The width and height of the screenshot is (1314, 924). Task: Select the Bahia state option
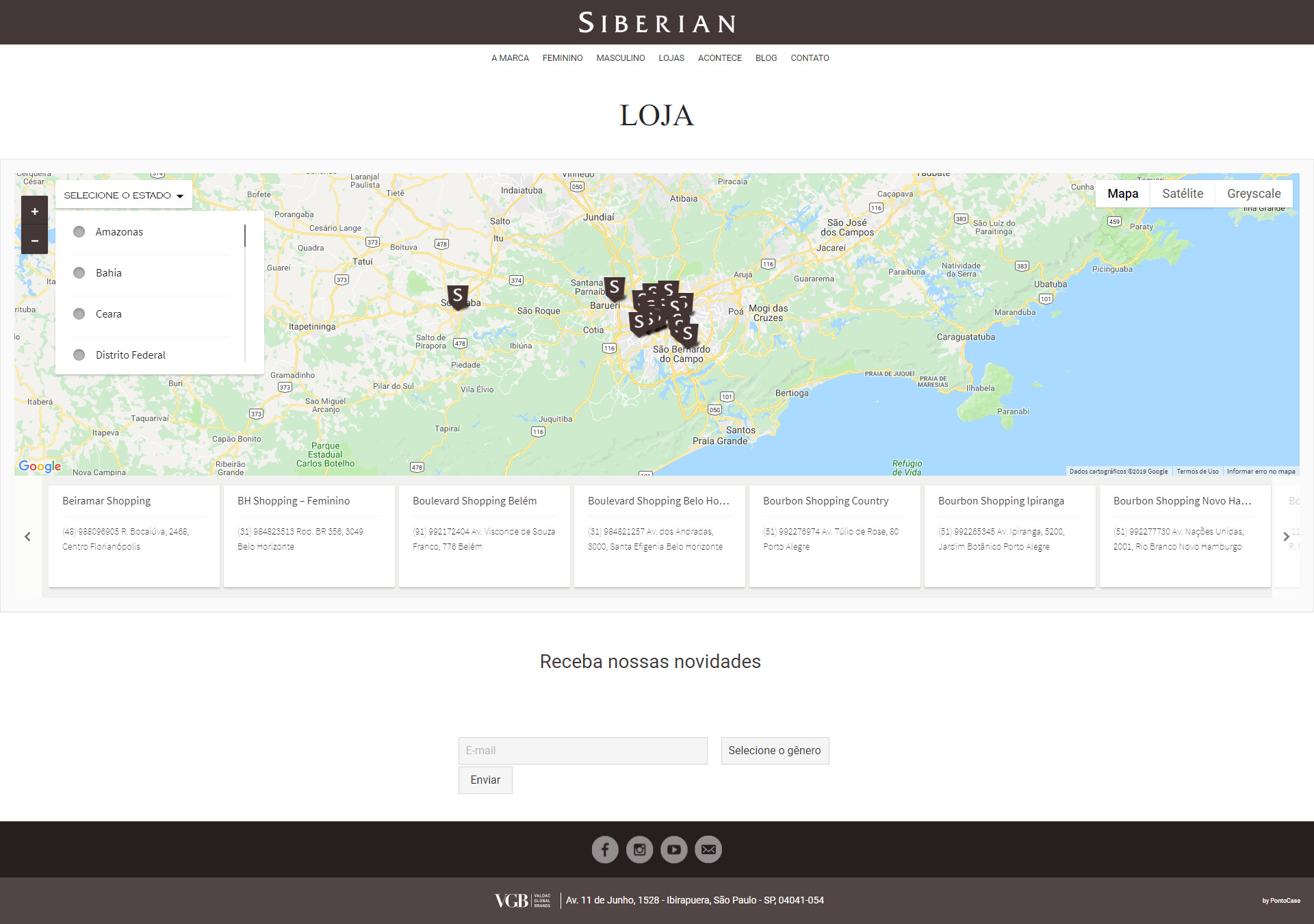(79, 273)
